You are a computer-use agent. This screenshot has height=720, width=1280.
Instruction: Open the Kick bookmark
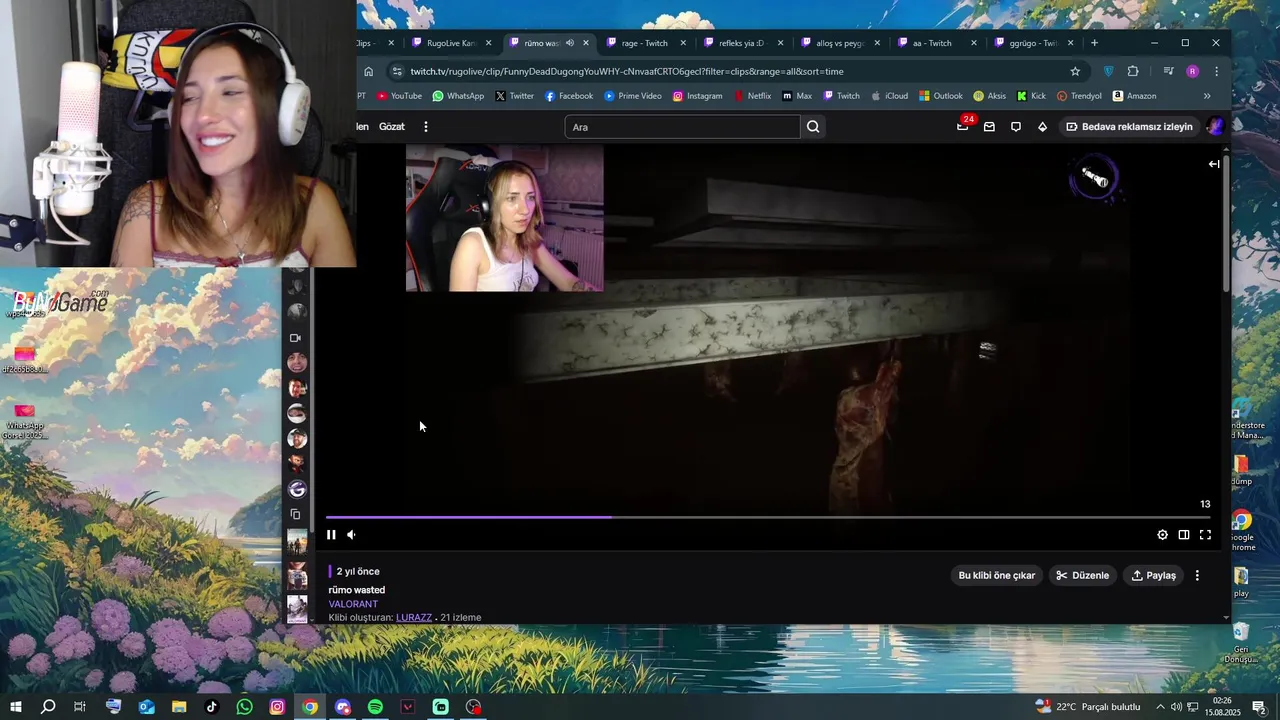(x=1031, y=96)
